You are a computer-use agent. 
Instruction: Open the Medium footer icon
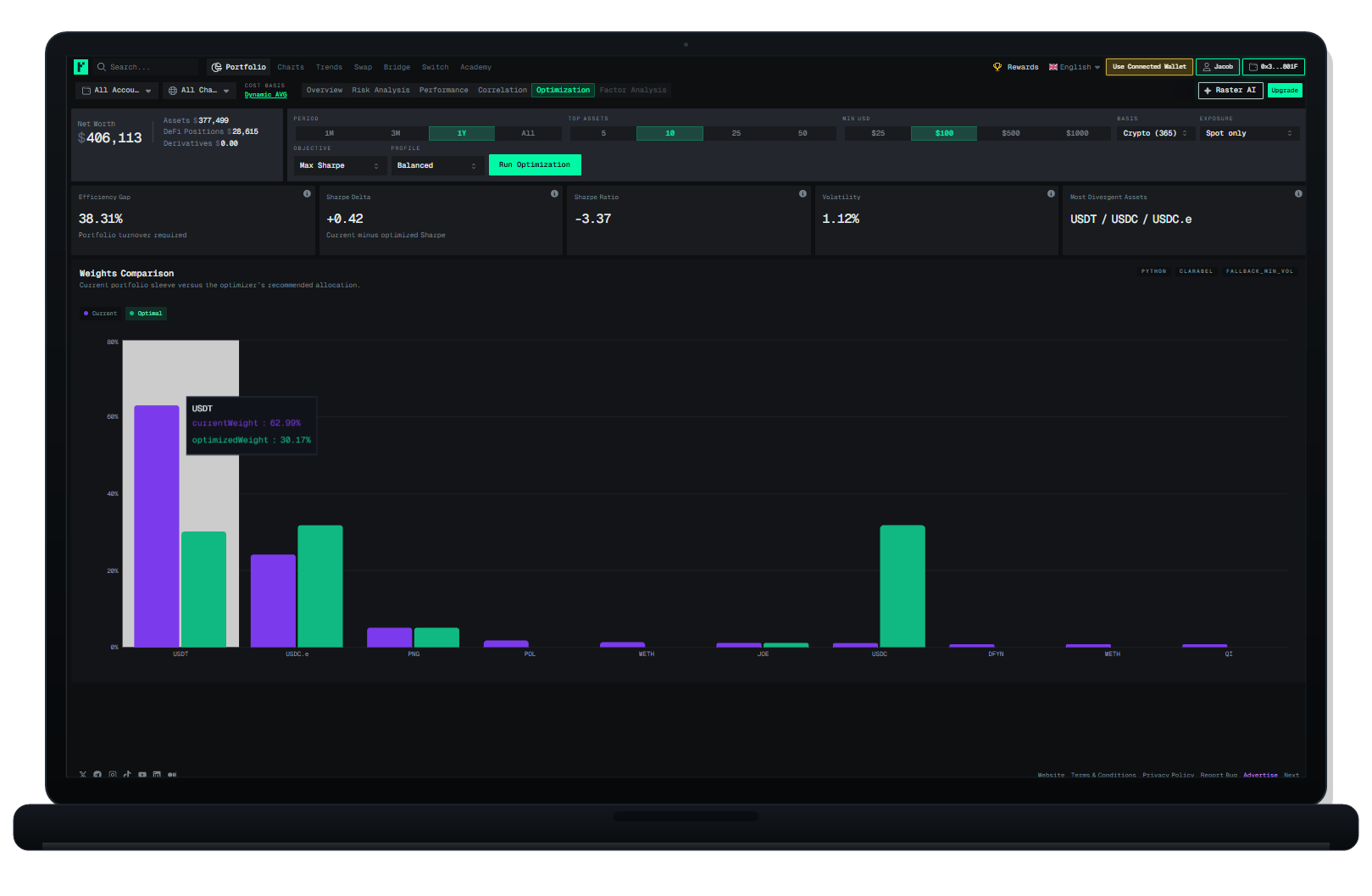[172, 774]
